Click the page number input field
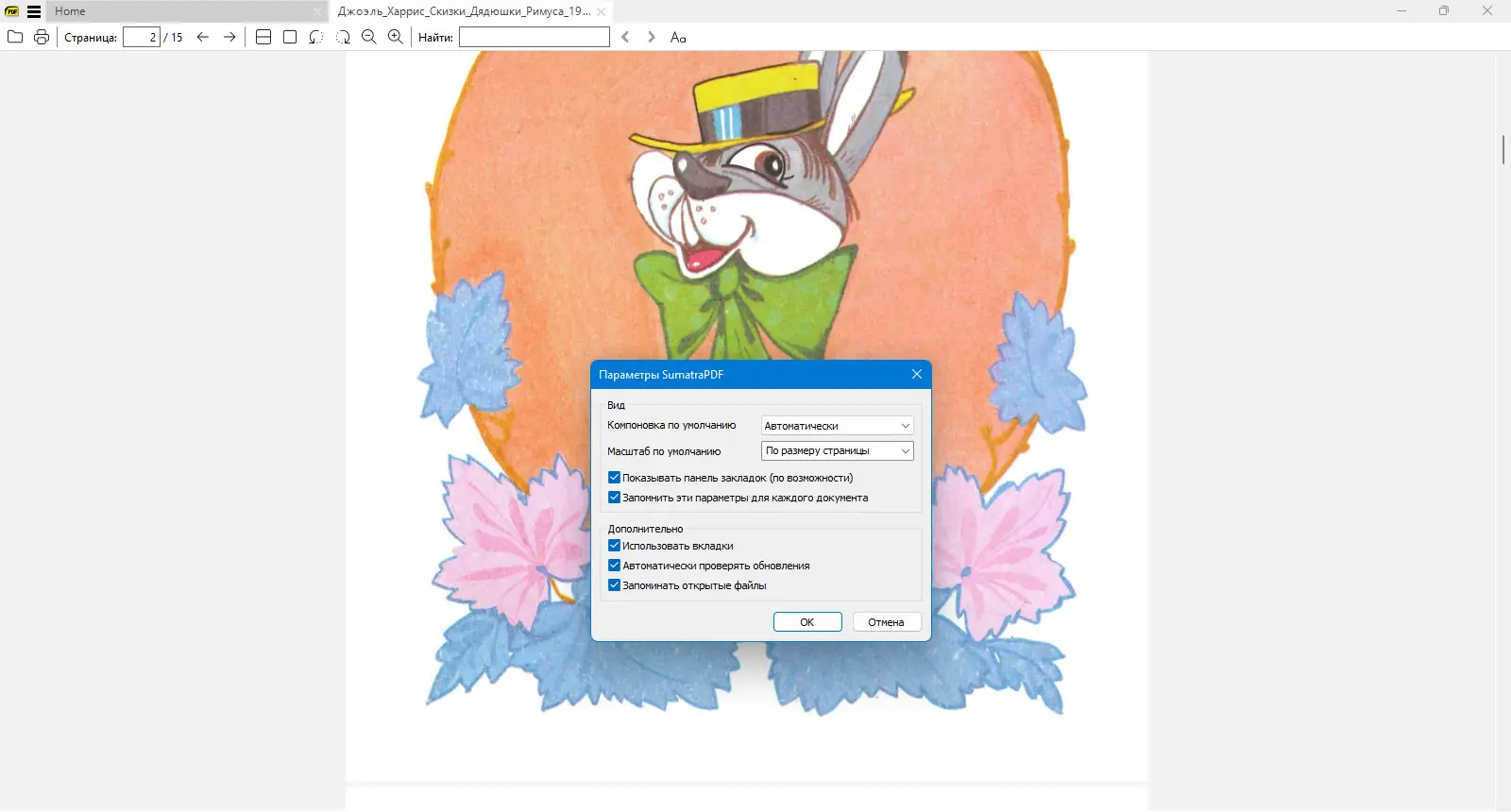Screen dimensions: 1511x812 (142, 37)
